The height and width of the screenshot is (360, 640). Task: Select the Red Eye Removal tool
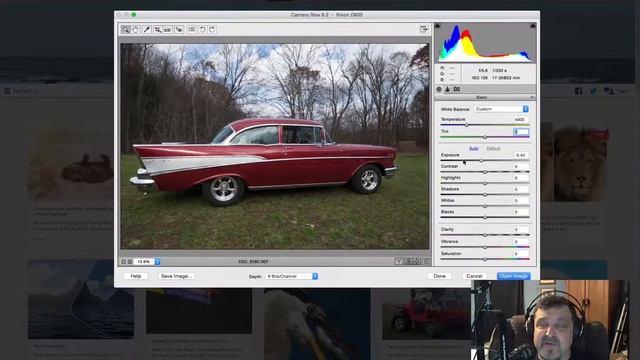(x=179, y=29)
